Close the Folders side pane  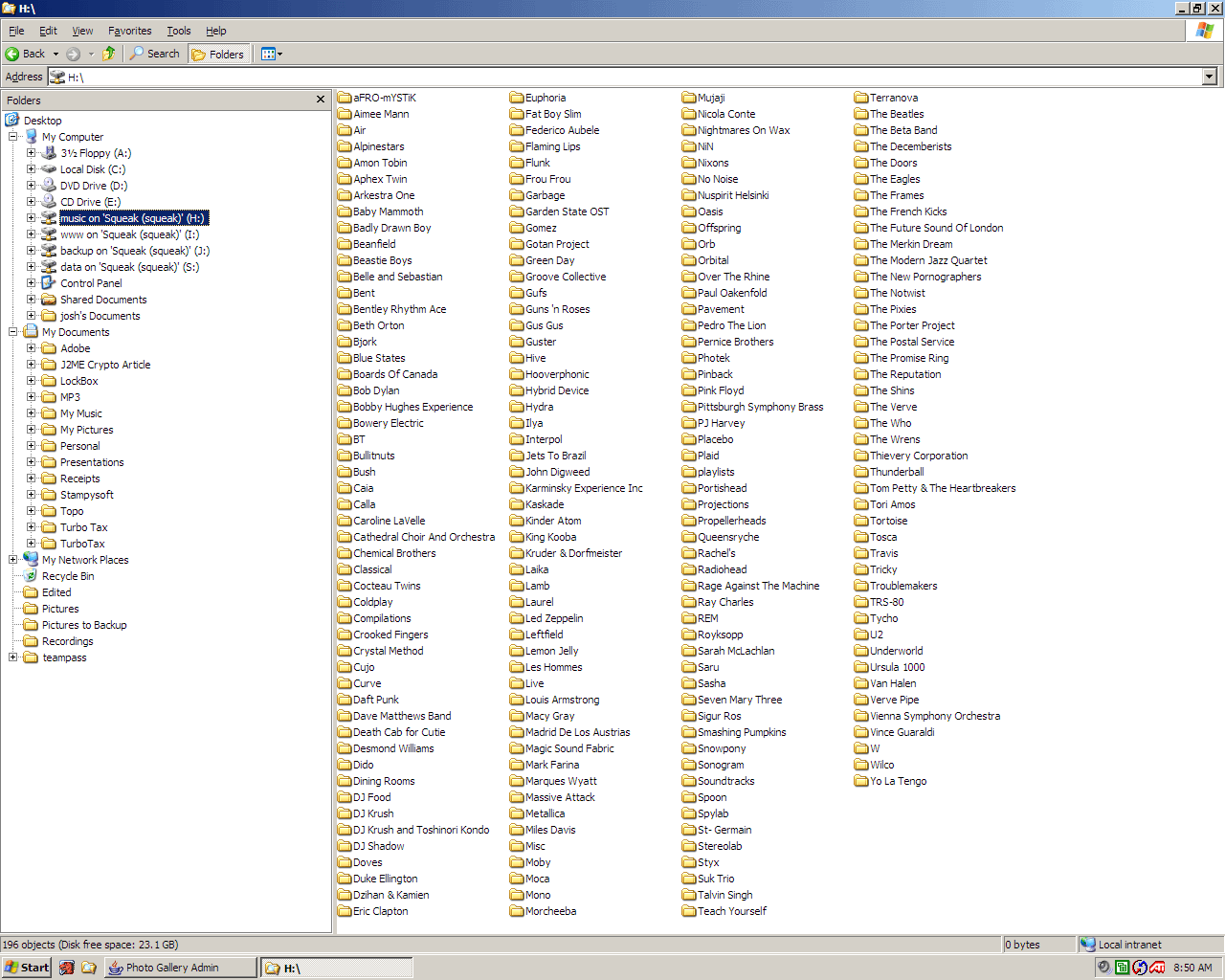click(x=321, y=100)
